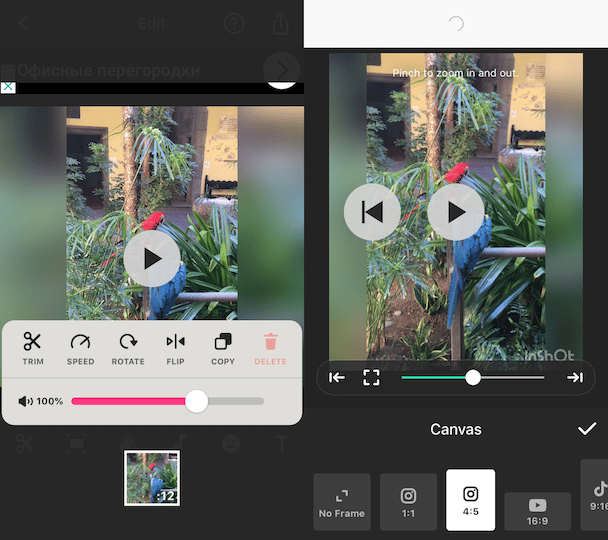Image resolution: width=608 pixels, height=540 pixels.
Task: Choose Instagram 4:5 ratio
Action: [470, 500]
